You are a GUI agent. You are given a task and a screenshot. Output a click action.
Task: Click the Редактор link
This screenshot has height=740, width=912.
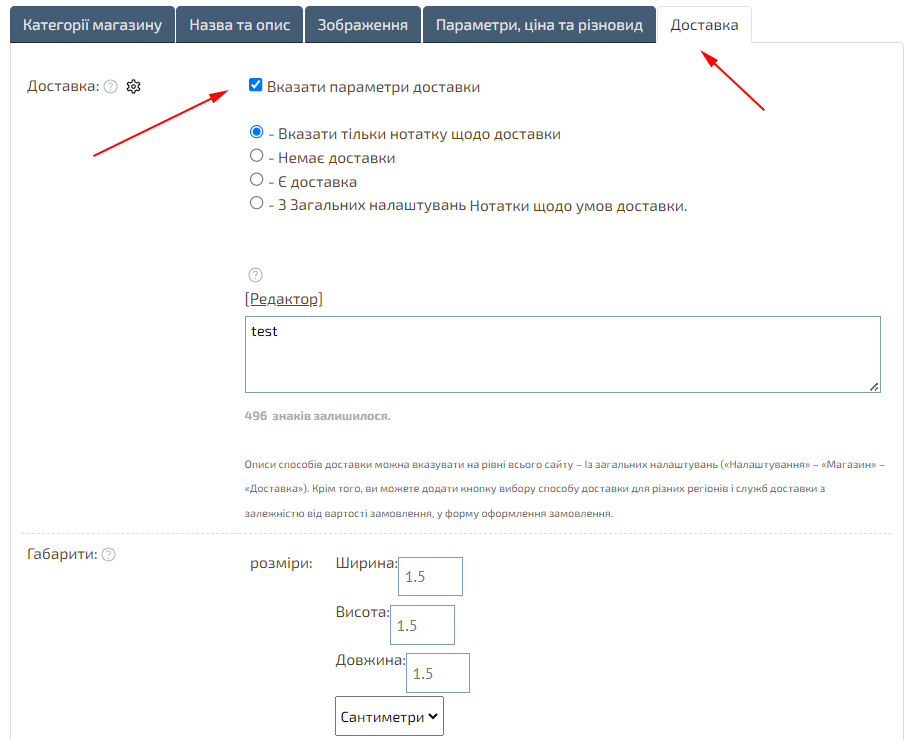coord(284,299)
